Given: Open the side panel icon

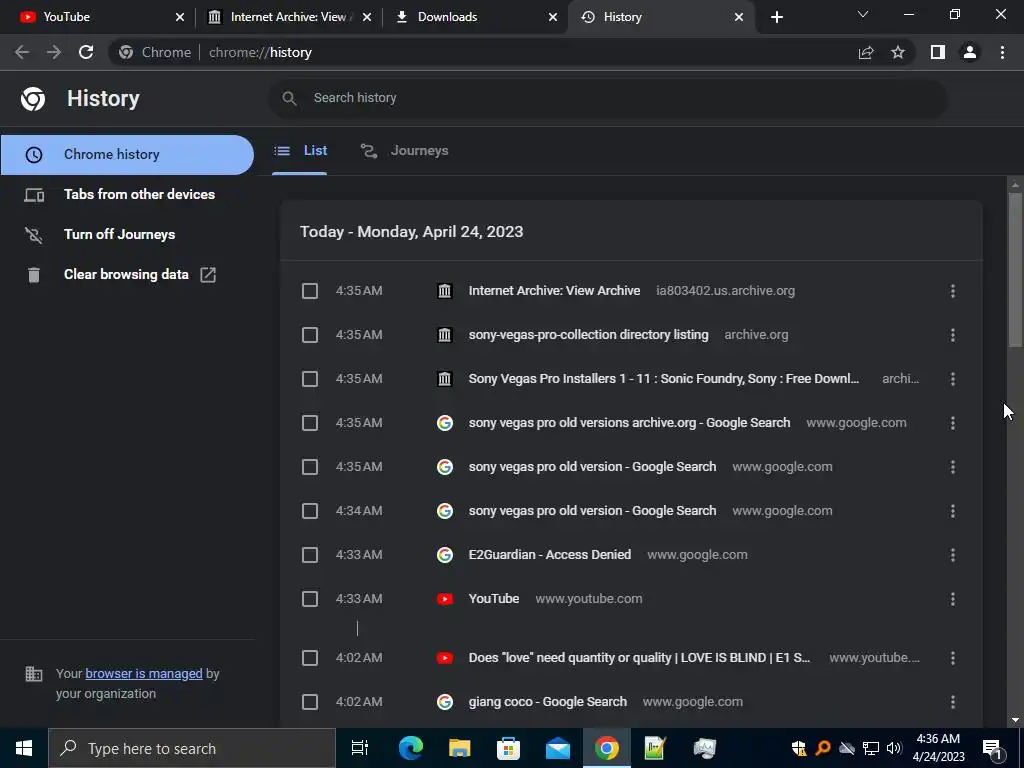Looking at the screenshot, I should pyautogui.click(x=938, y=52).
